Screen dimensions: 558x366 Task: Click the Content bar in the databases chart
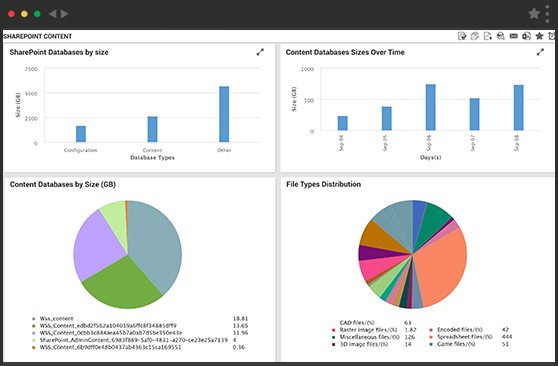152,129
